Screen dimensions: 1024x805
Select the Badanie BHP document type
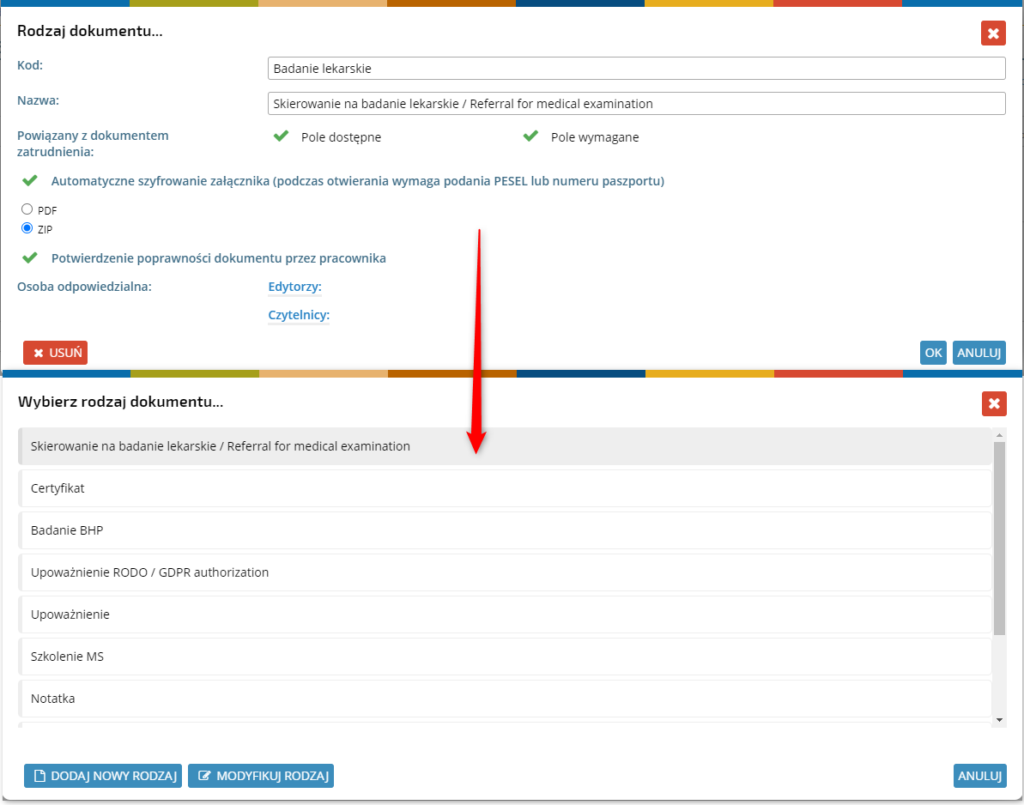(505, 530)
